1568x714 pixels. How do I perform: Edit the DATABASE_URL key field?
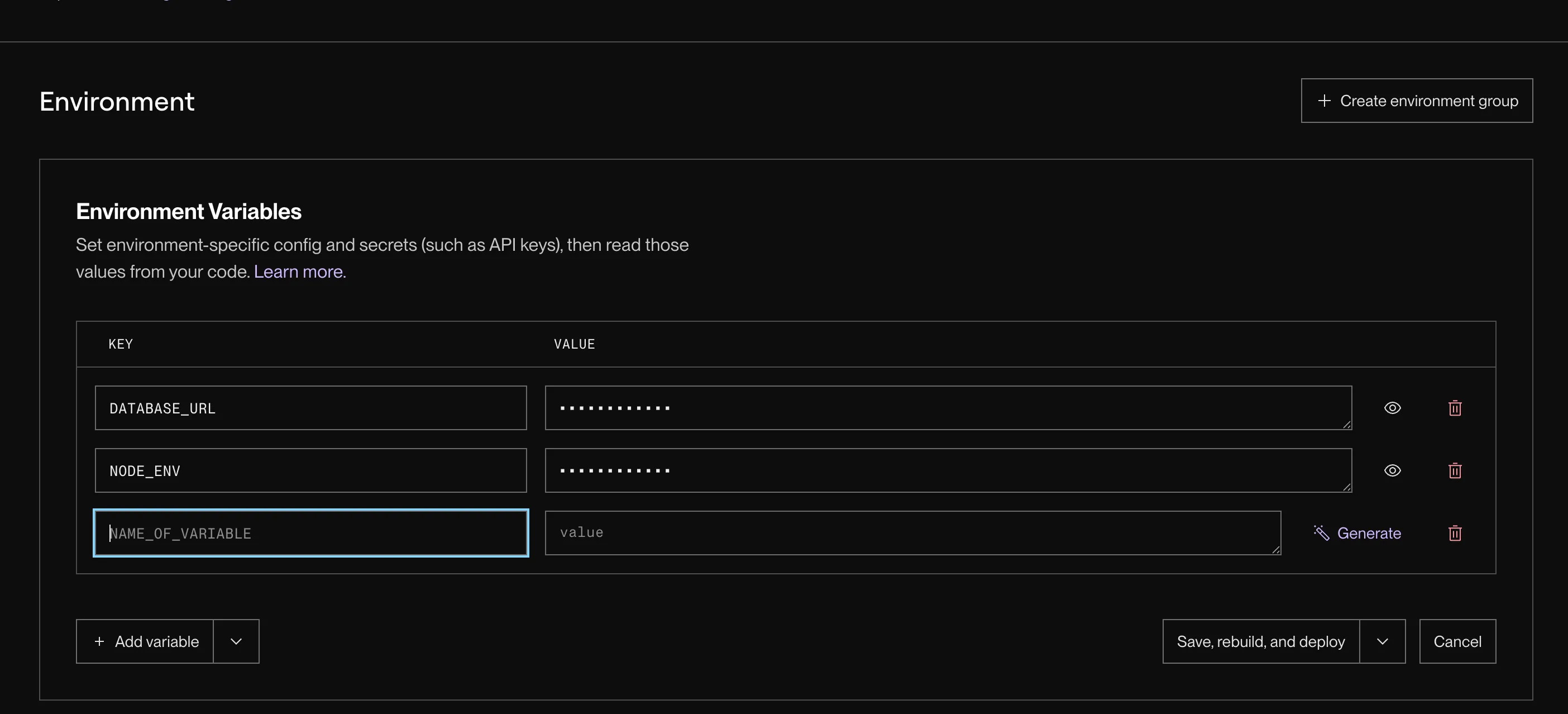311,408
